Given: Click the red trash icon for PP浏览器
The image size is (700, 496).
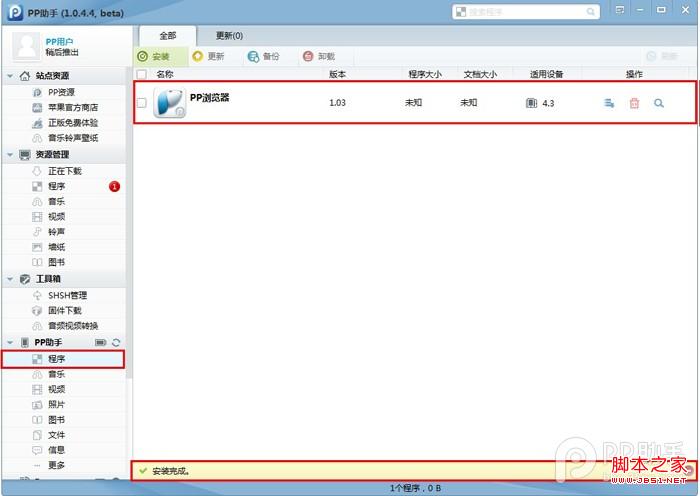Looking at the screenshot, I should 634,103.
